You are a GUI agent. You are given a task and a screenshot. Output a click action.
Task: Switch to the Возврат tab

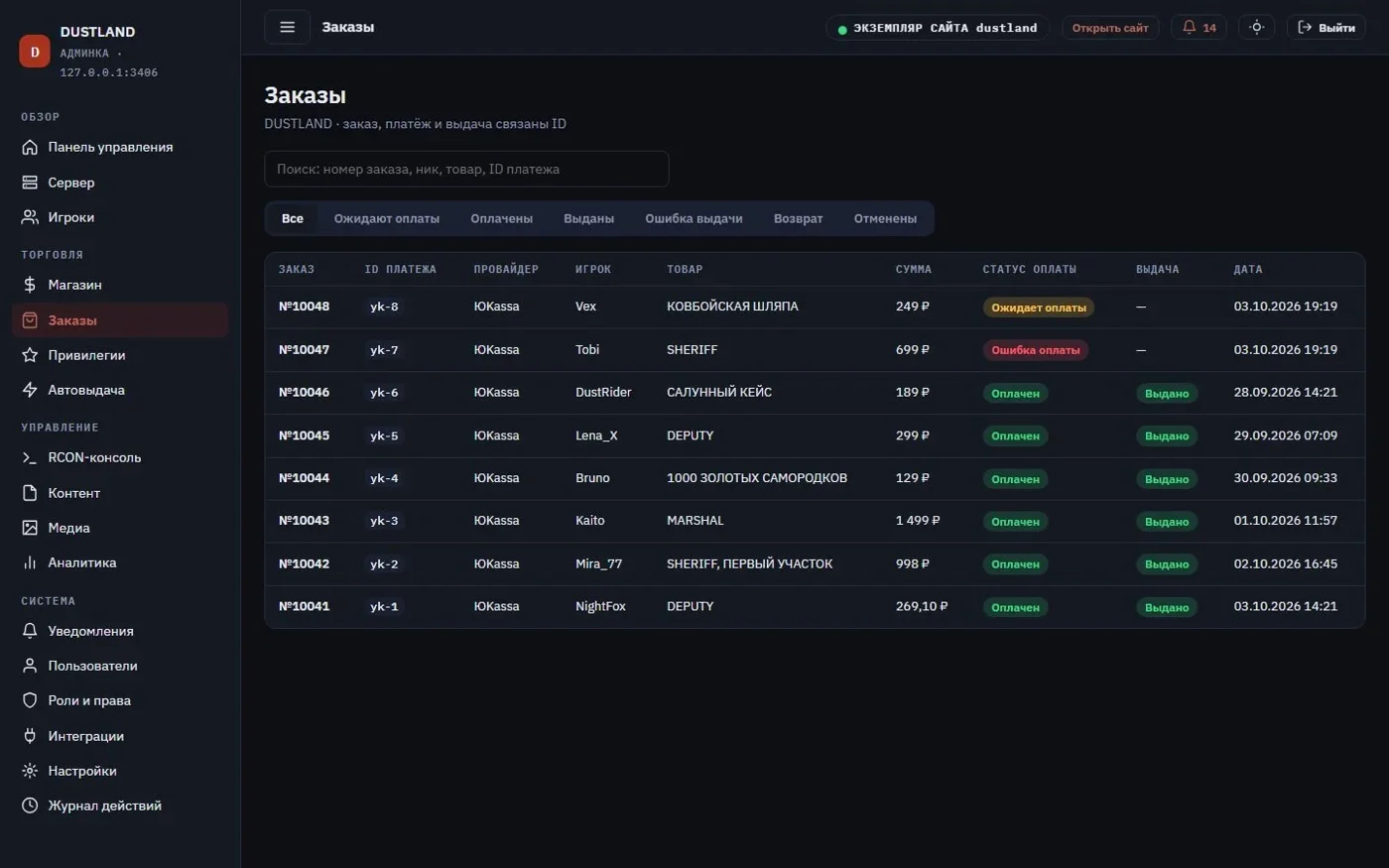pos(798,218)
